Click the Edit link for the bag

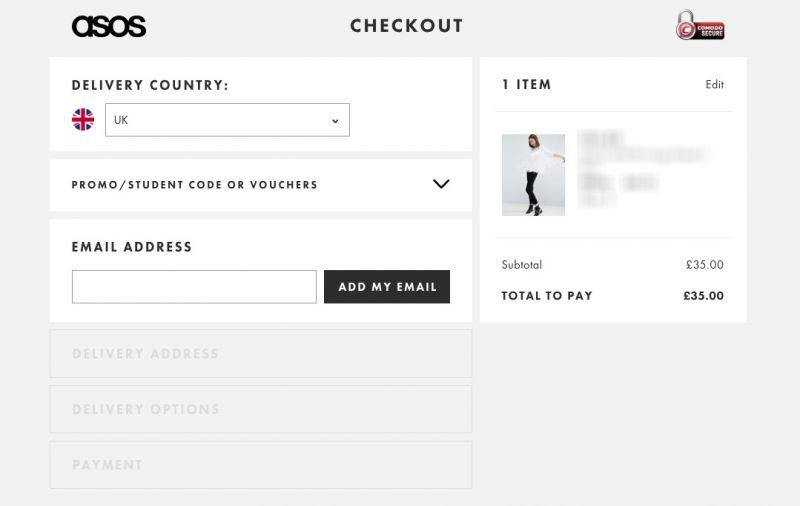click(x=714, y=84)
